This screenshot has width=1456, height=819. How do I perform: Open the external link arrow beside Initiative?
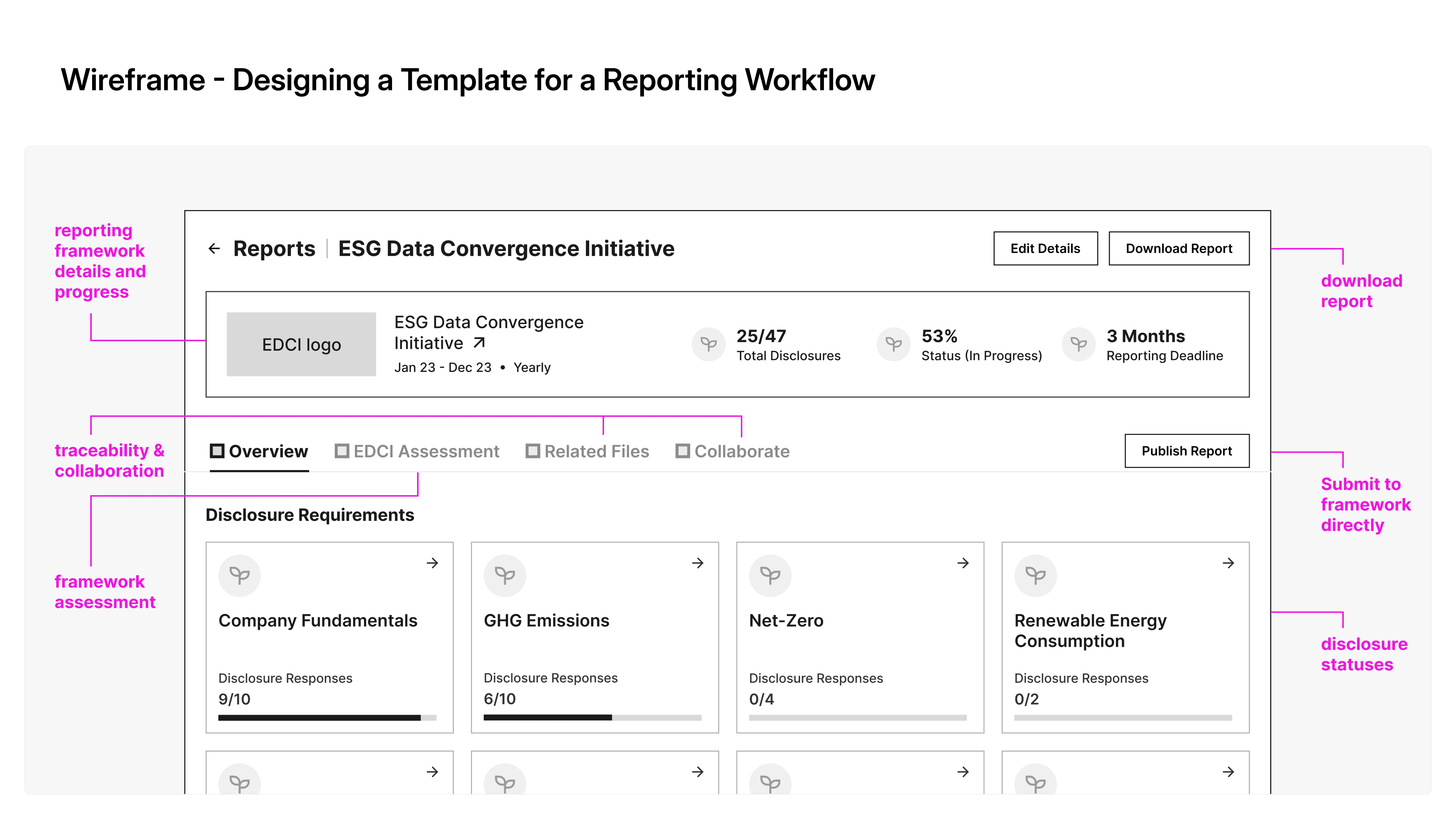coord(479,343)
